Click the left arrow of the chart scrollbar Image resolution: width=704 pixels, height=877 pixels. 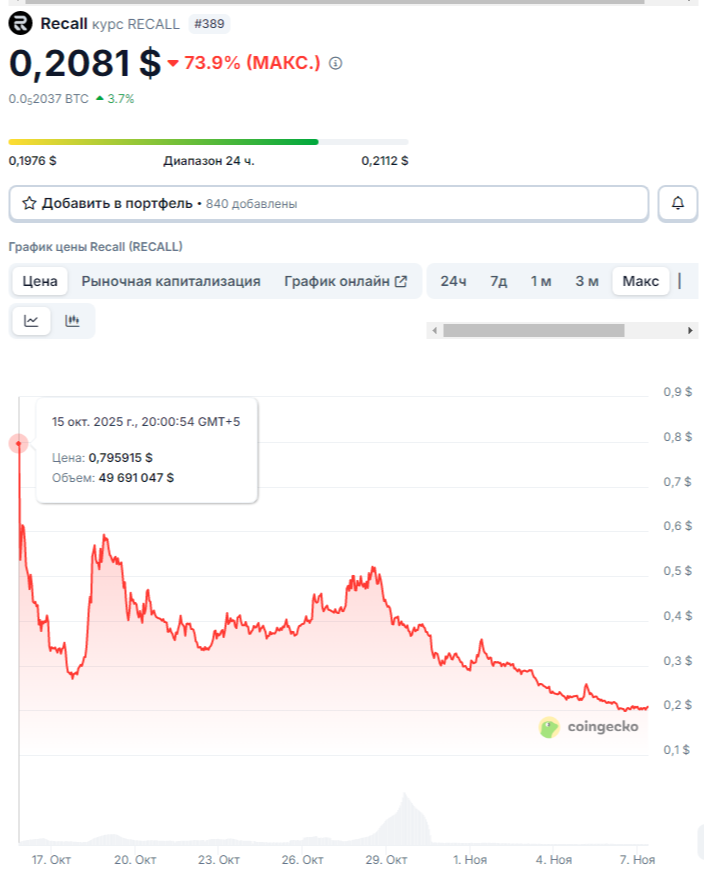[435, 328]
